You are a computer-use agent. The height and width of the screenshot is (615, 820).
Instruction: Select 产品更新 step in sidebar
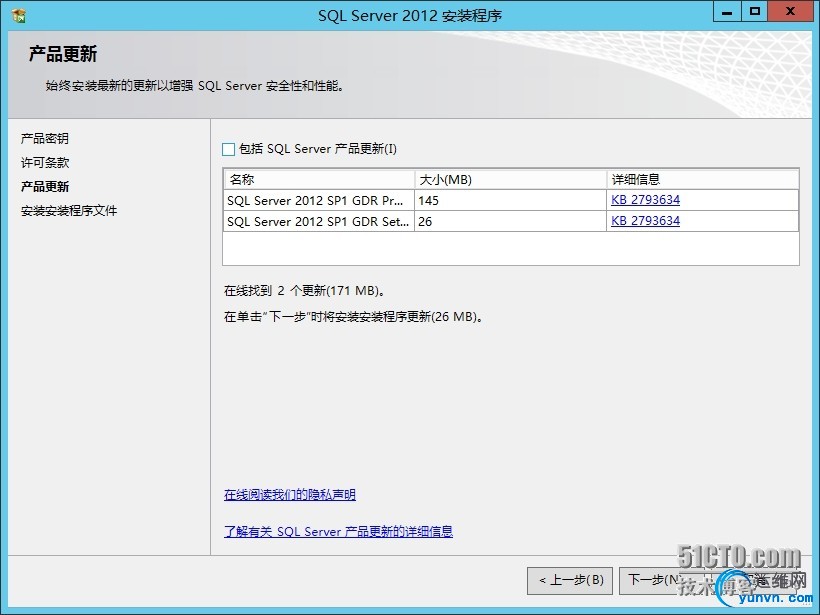(45, 187)
